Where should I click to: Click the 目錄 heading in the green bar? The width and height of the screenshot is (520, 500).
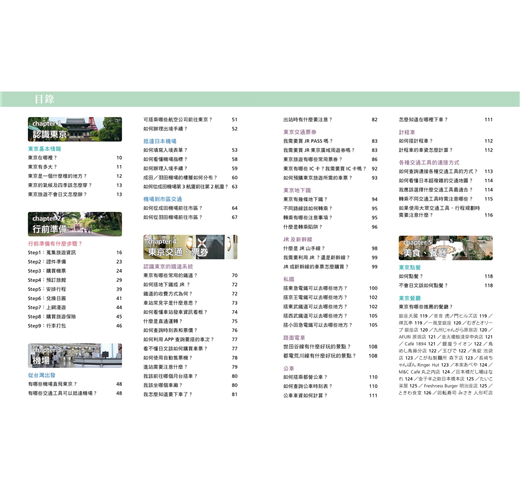pyautogui.click(x=44, y=99)
